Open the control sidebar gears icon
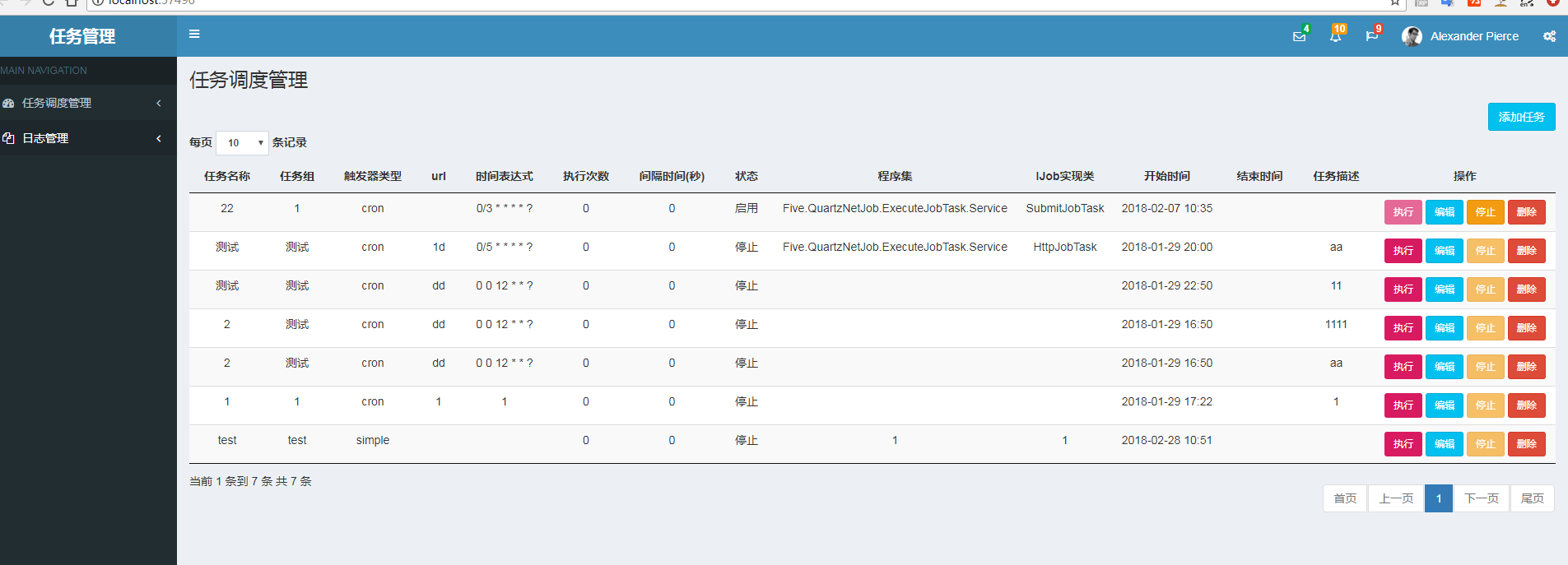This screenshot has height=565, width=1568. point(1549,36)
